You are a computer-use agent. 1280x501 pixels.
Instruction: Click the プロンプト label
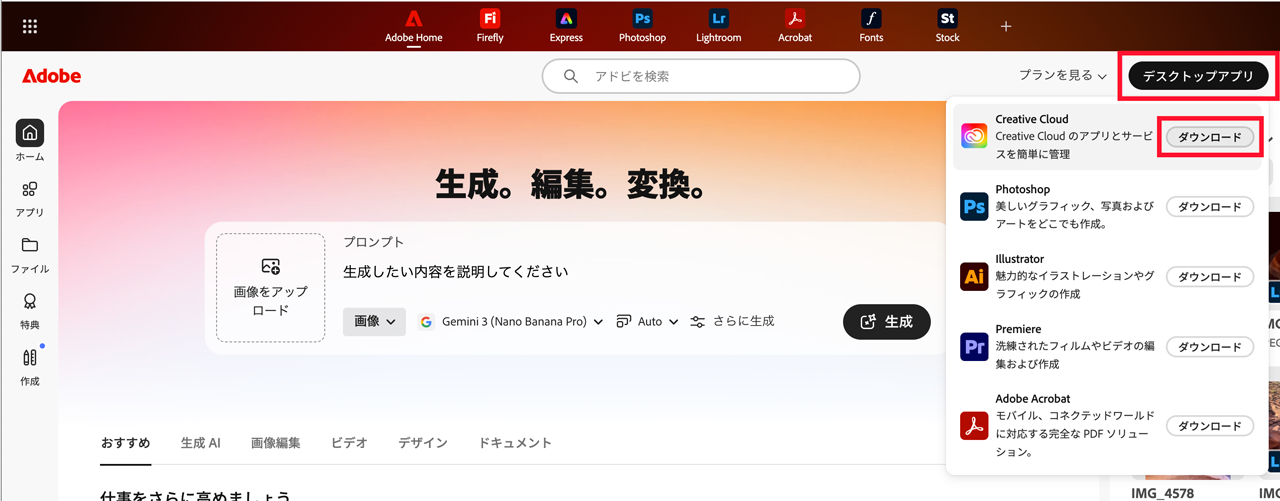coord(374,242)
